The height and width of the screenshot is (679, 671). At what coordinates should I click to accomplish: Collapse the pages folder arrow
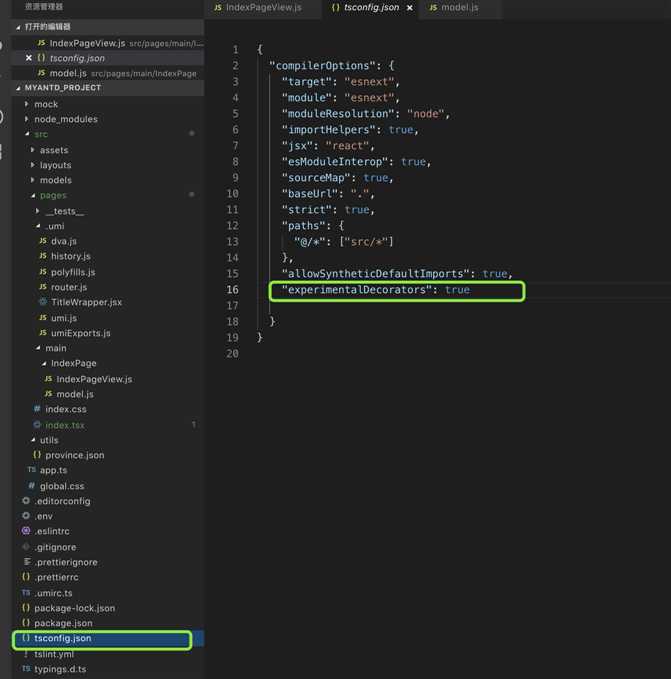33,195
